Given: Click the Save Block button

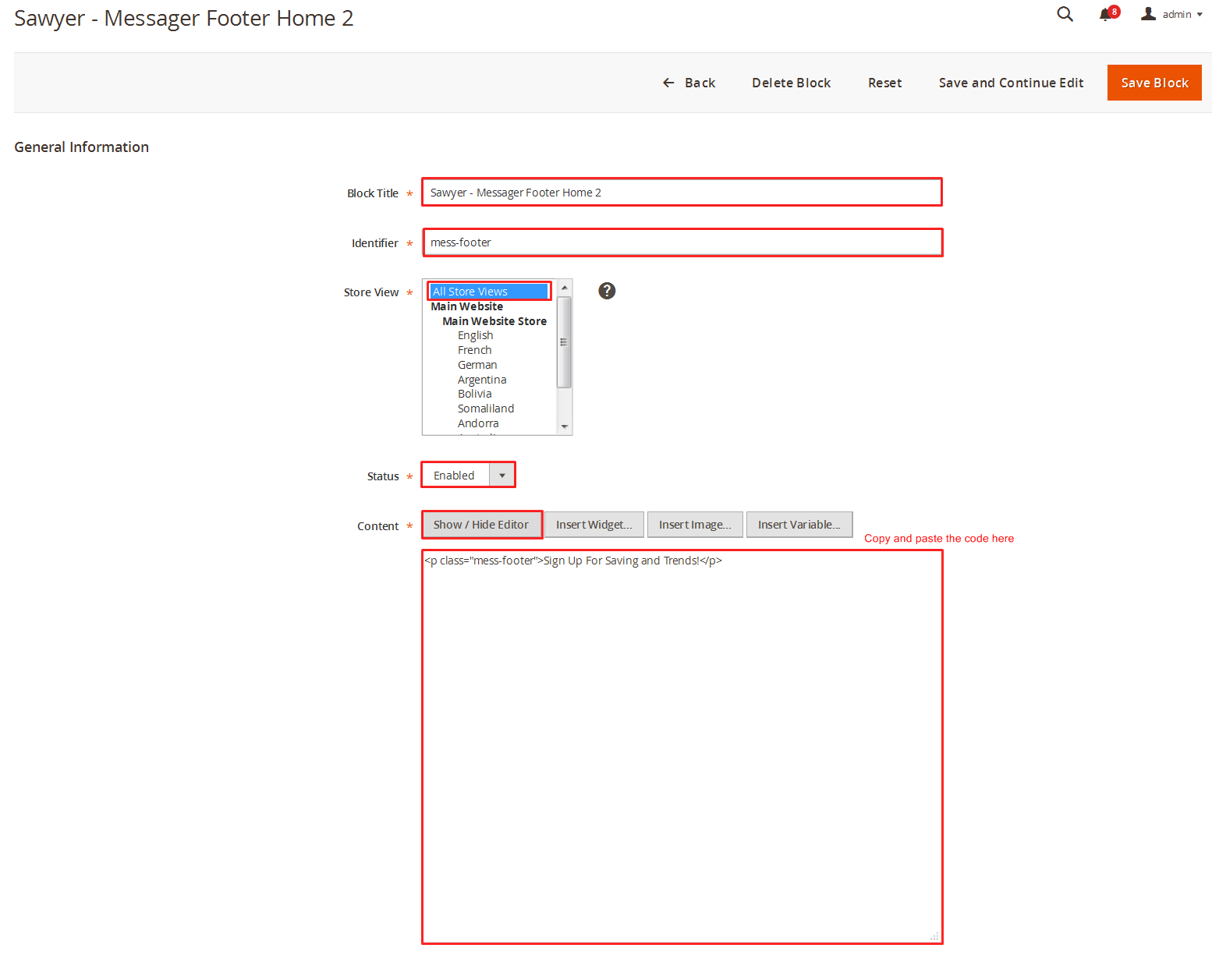Looking at the screenshot, I should pyautogui.click(x=1154, y=83).
